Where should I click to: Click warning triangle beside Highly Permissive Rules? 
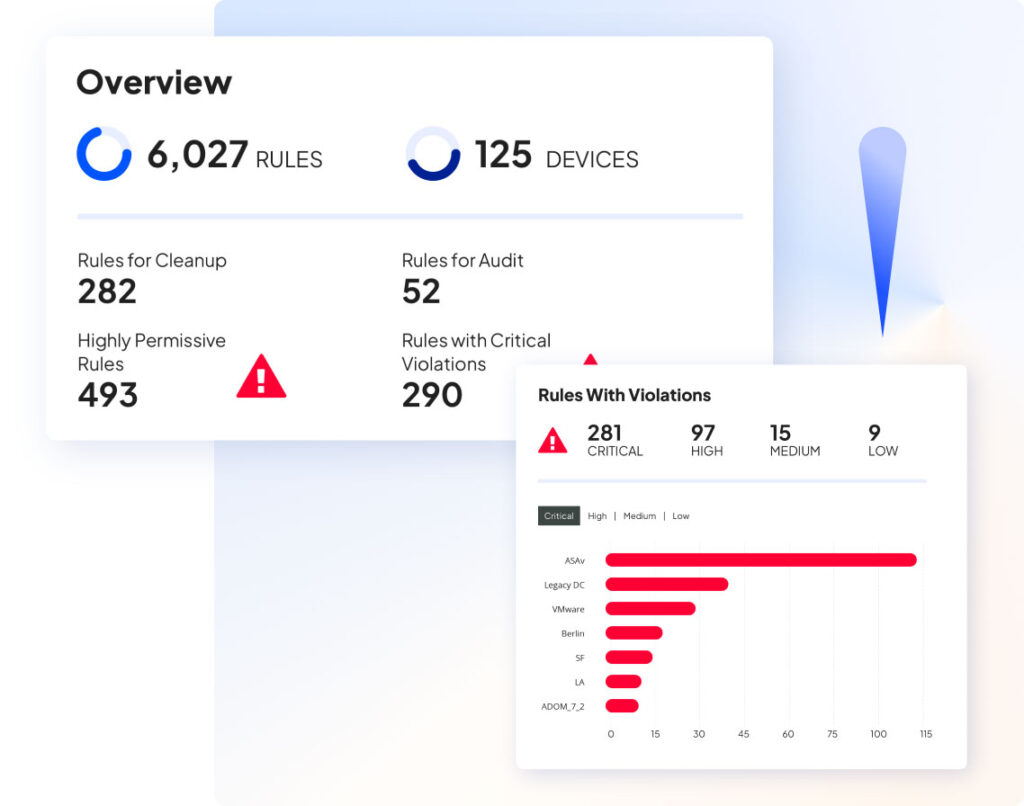(x=261, y=377)
